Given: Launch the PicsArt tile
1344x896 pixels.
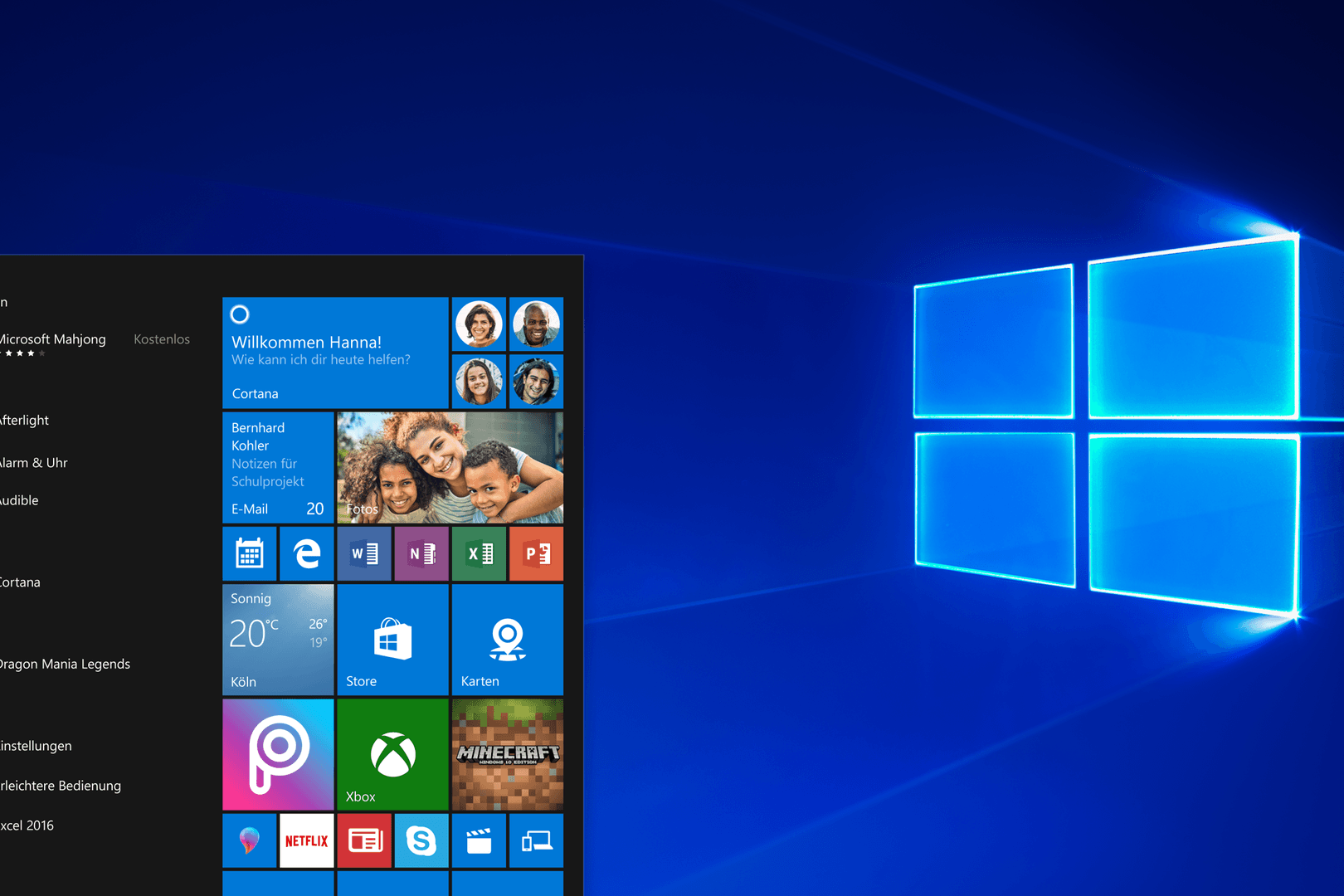Looking at the screenshot, I should coord(278,754).
